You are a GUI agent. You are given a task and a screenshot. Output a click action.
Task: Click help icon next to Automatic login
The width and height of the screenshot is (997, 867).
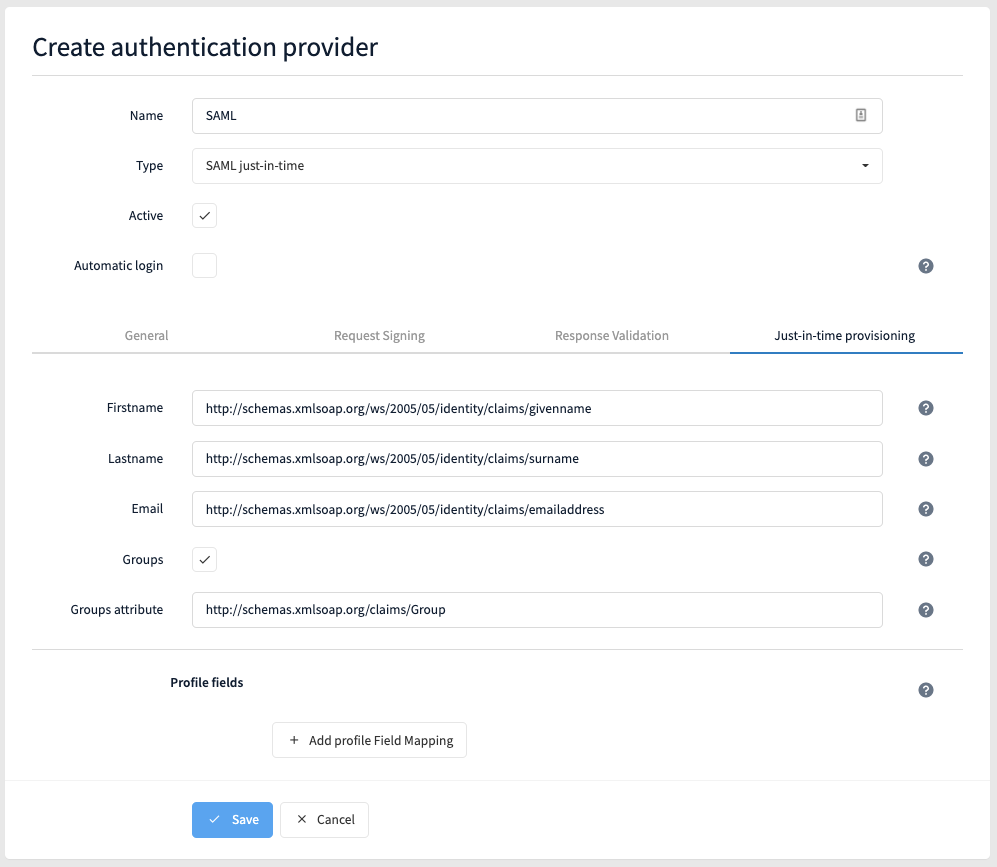[925, 266]
